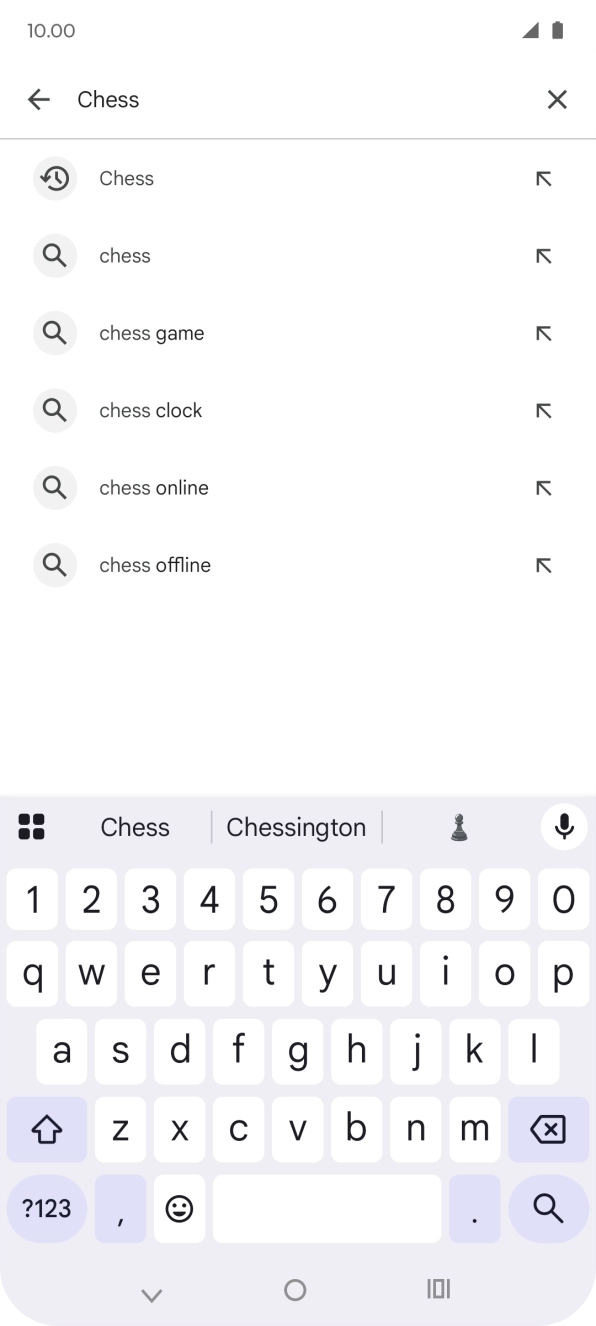This screenshot has width=596, height=1326.
Task: Open the emoji picker on the keyboard
Action: (x=179, y=1209)
